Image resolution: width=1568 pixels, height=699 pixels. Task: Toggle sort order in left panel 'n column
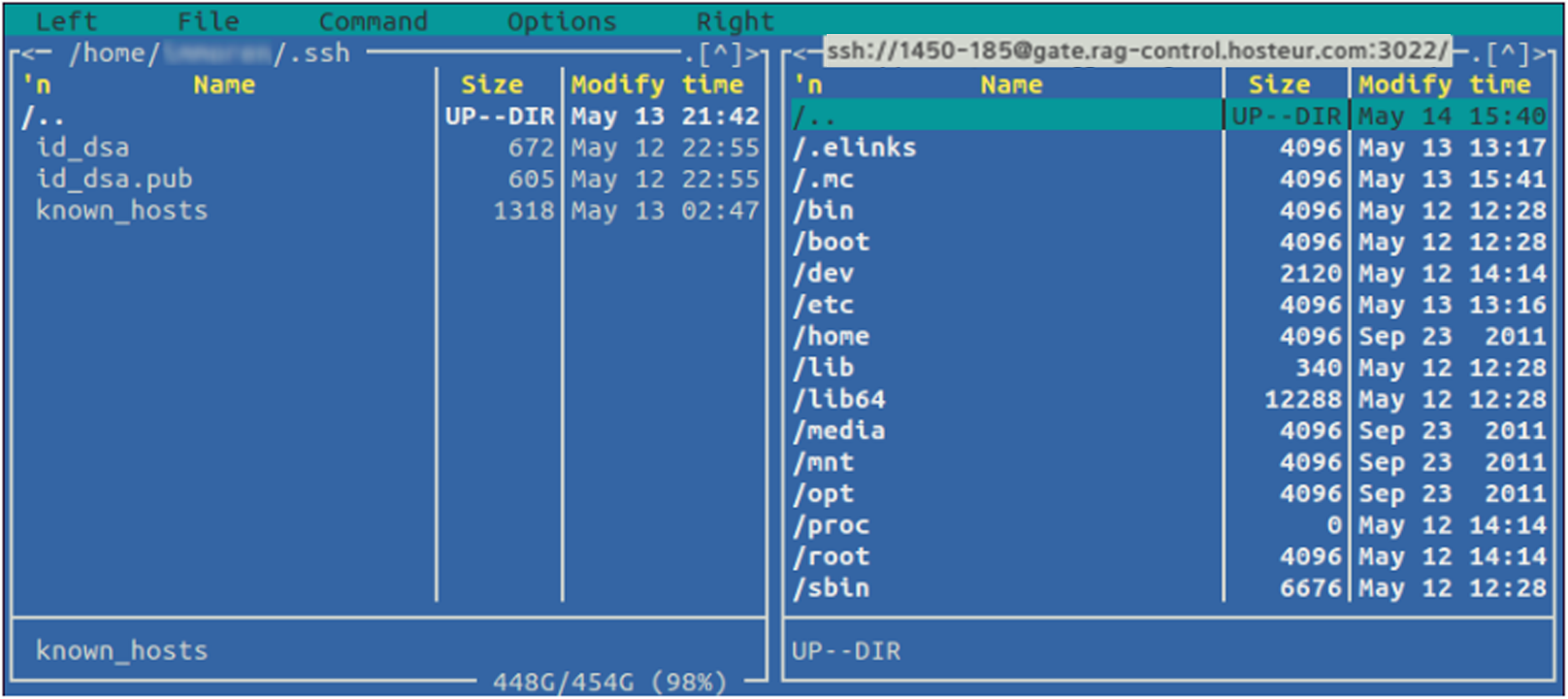(x=37, y=85)
